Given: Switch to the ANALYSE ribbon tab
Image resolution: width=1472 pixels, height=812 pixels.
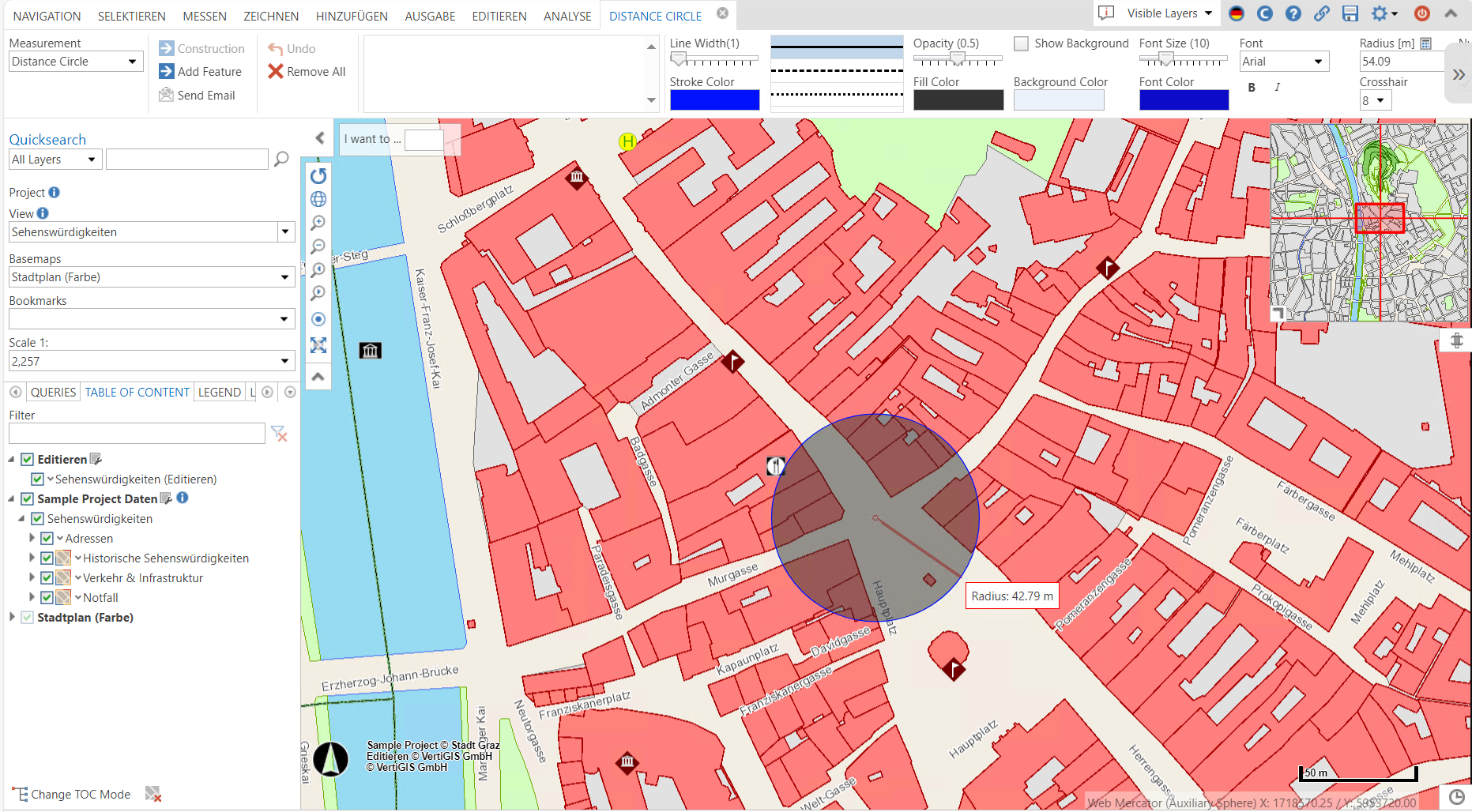Looking at the screenshot, I should (x=567, y=16).
